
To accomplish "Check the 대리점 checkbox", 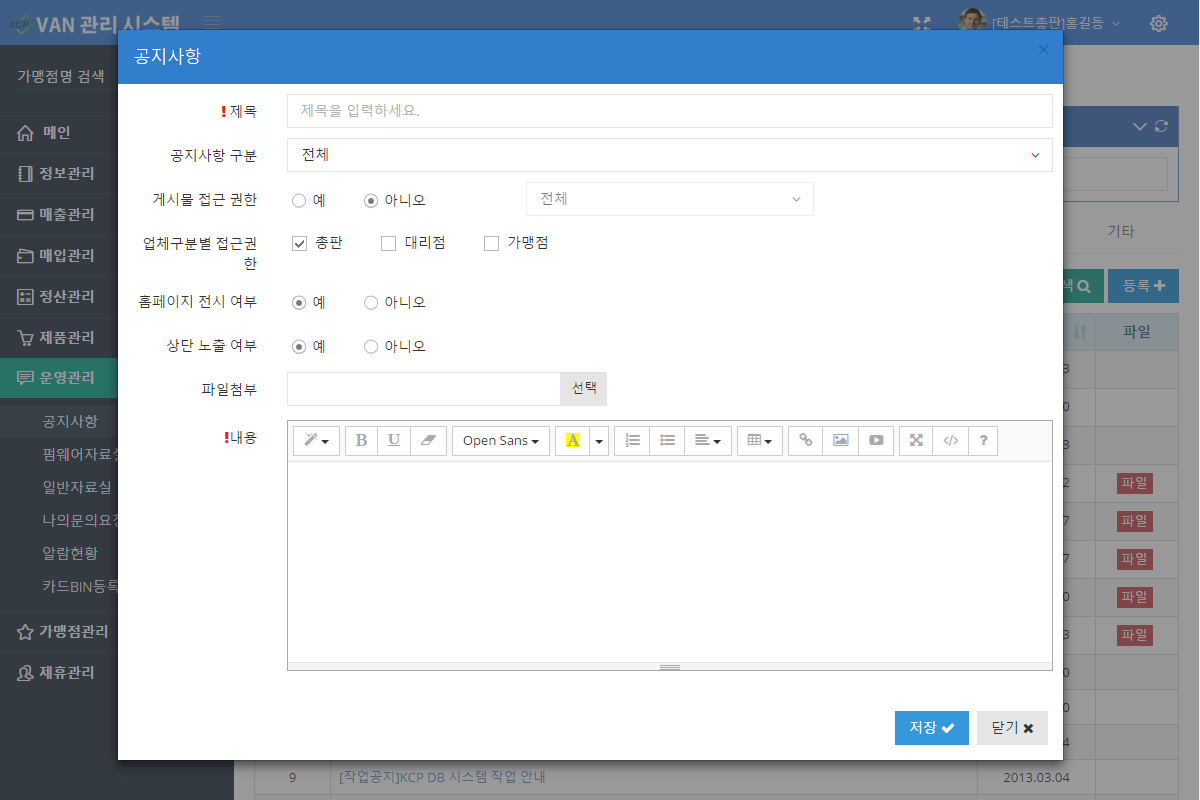I will [389, 243].
